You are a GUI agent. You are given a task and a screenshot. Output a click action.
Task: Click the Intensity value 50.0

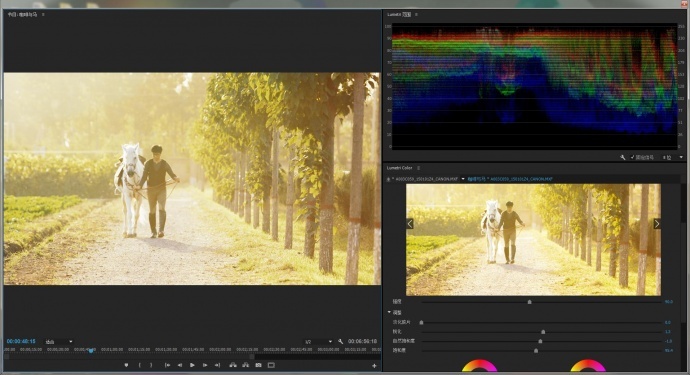coord(668,302)
